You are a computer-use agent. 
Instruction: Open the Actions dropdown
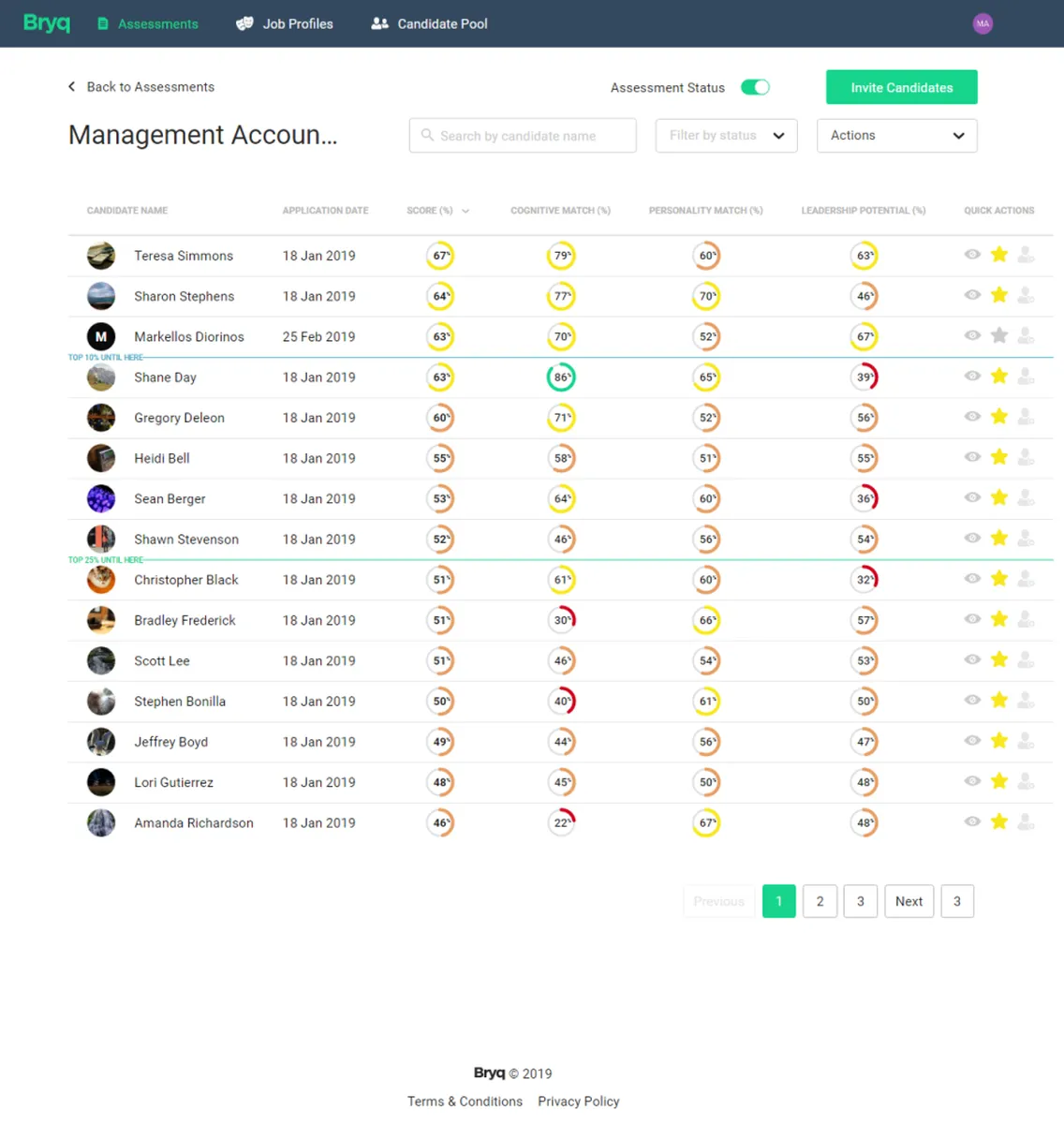tap(897, 136)
